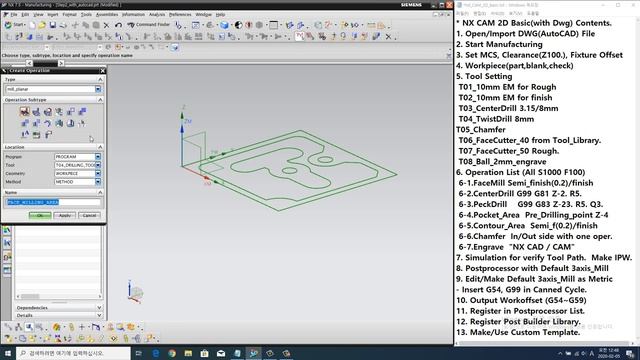
Task: Click the Save diskette toolbar icon
Action: tap(53, 25)
